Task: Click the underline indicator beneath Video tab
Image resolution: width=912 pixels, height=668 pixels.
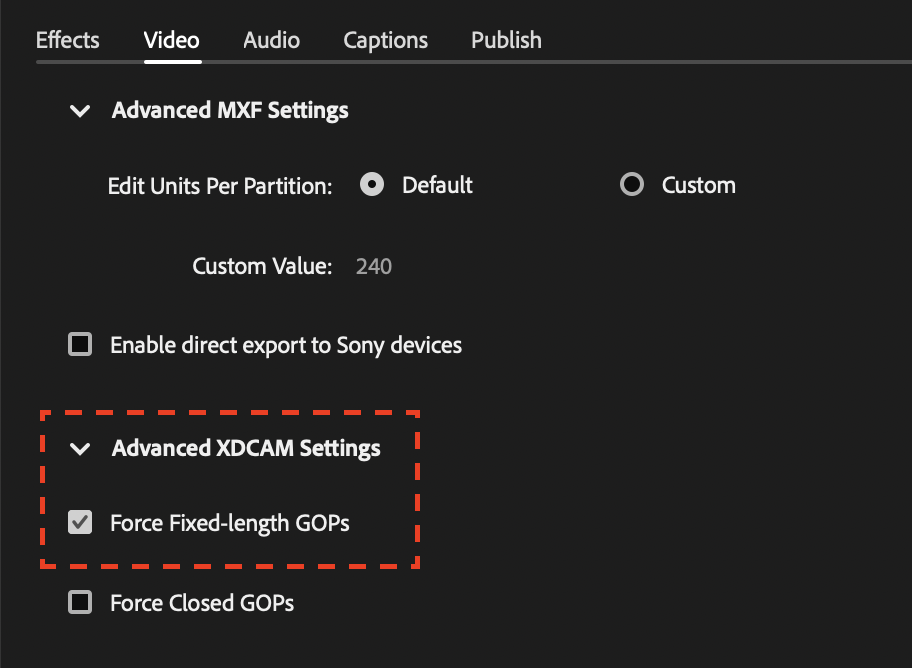Action: point(172,62)
